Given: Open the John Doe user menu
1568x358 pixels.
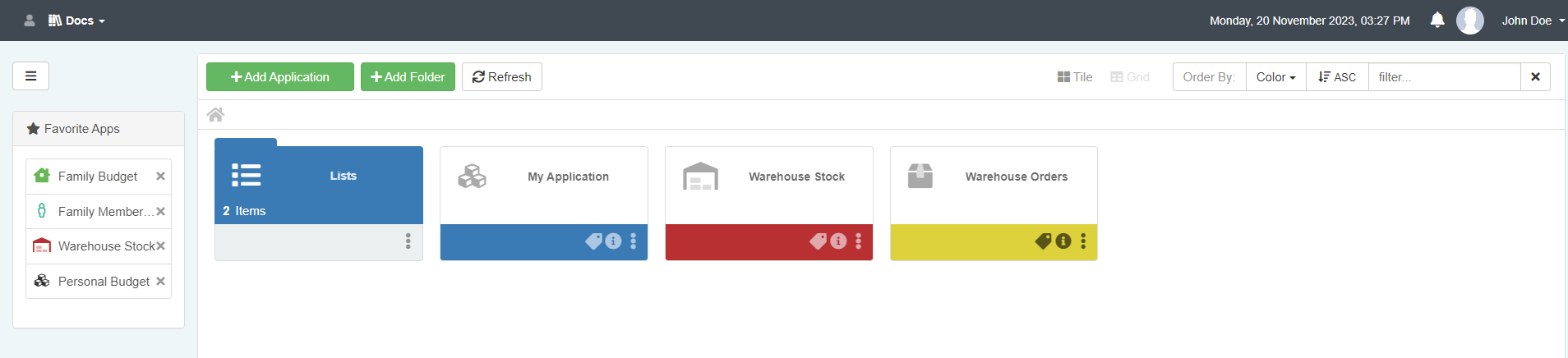Looking at the screenshot, I should 1532,21.
